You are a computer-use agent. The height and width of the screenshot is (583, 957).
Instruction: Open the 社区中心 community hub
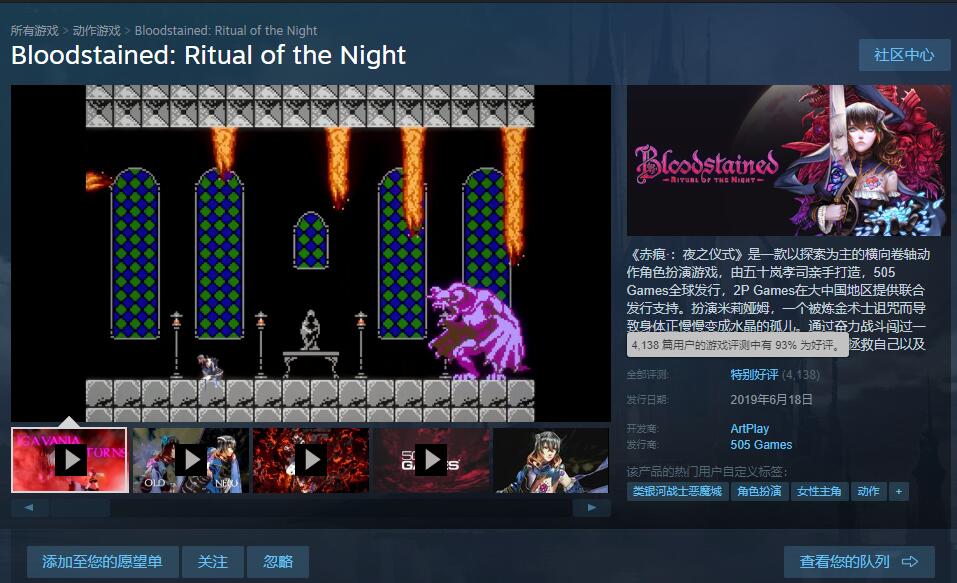[x=904, y=55]
